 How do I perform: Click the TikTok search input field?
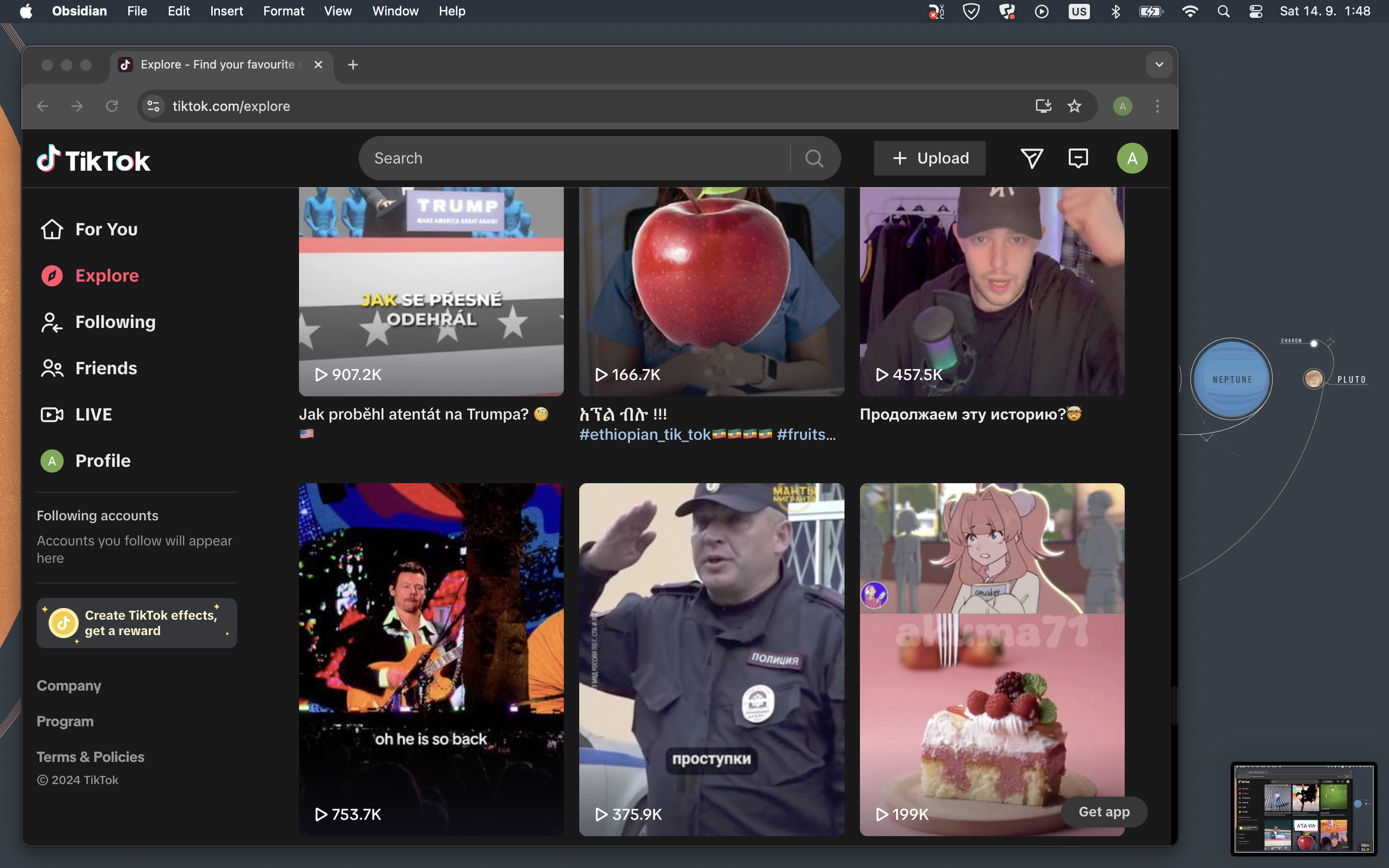click(574, 159)
